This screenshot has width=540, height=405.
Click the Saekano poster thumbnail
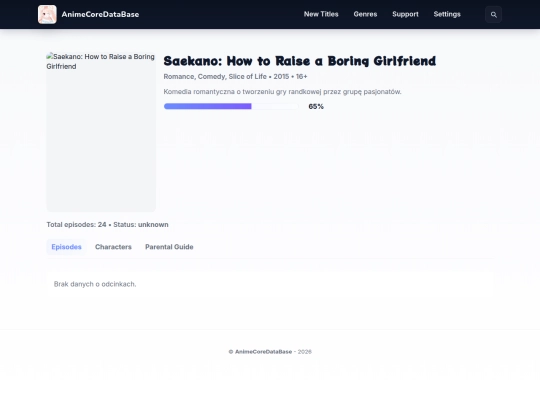click(x=101, y=132)
